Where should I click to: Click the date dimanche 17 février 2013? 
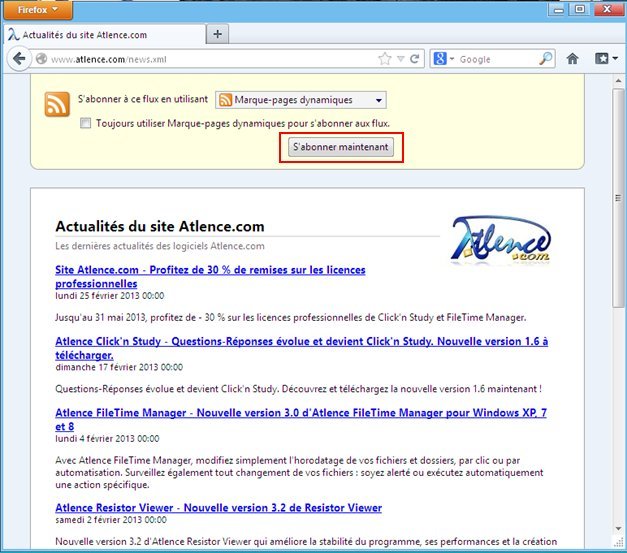[119, 367]
